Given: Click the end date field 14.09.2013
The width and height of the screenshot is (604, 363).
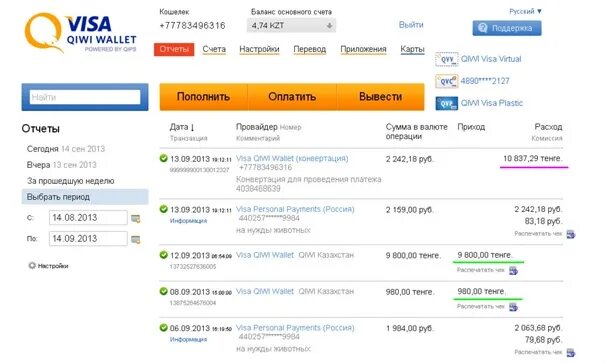Looking at the screenshot, I should [88, 239].
